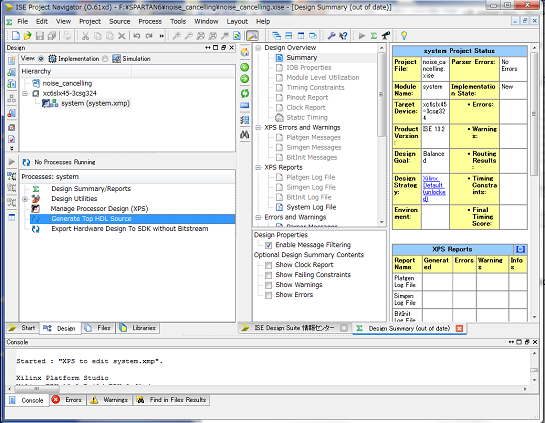This screenshot has height=423, width=545.
Task: Collapse the xc6slx45-3csg324 hierarchy node
Action: coord(25,93)
